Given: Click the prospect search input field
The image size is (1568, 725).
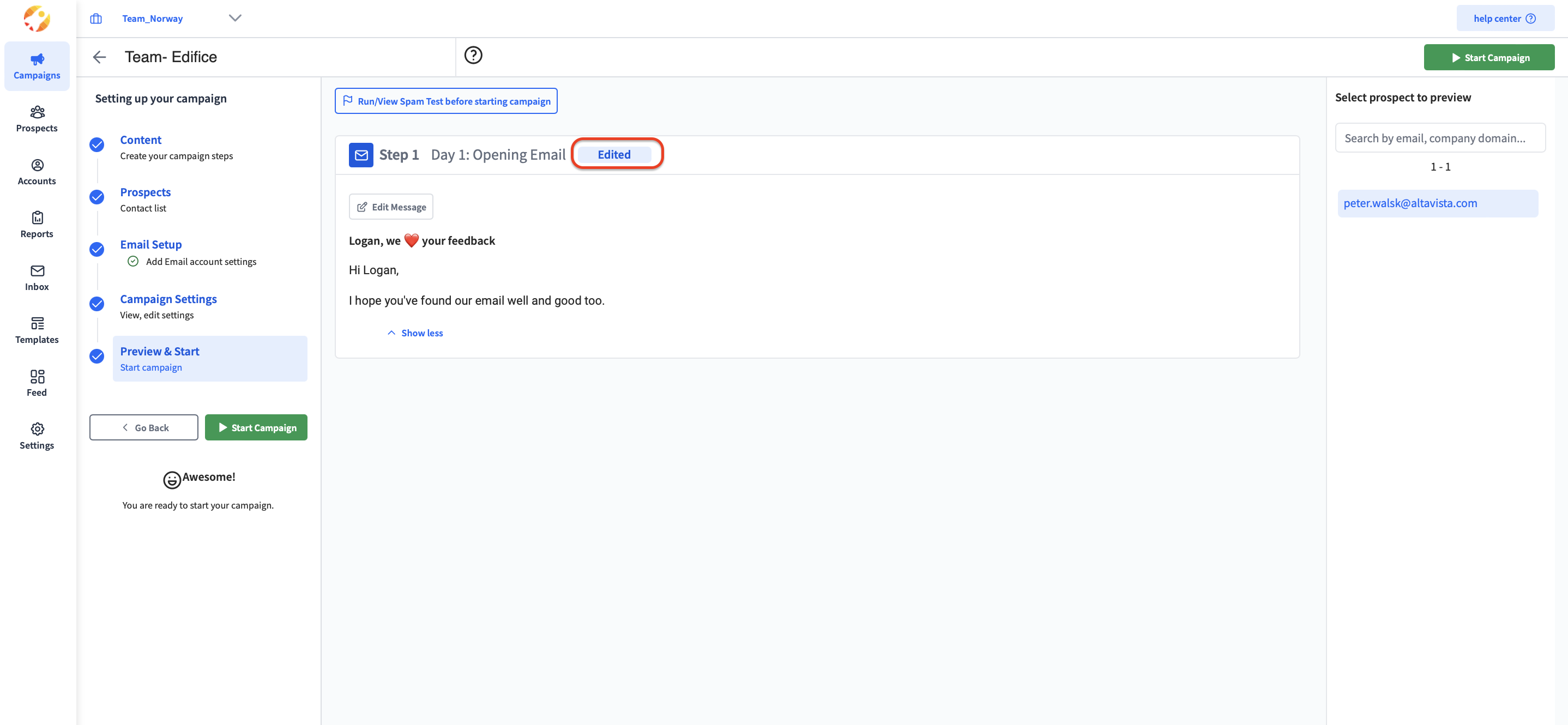Looking at the screenshot, I should click(x=1439, y=138).
